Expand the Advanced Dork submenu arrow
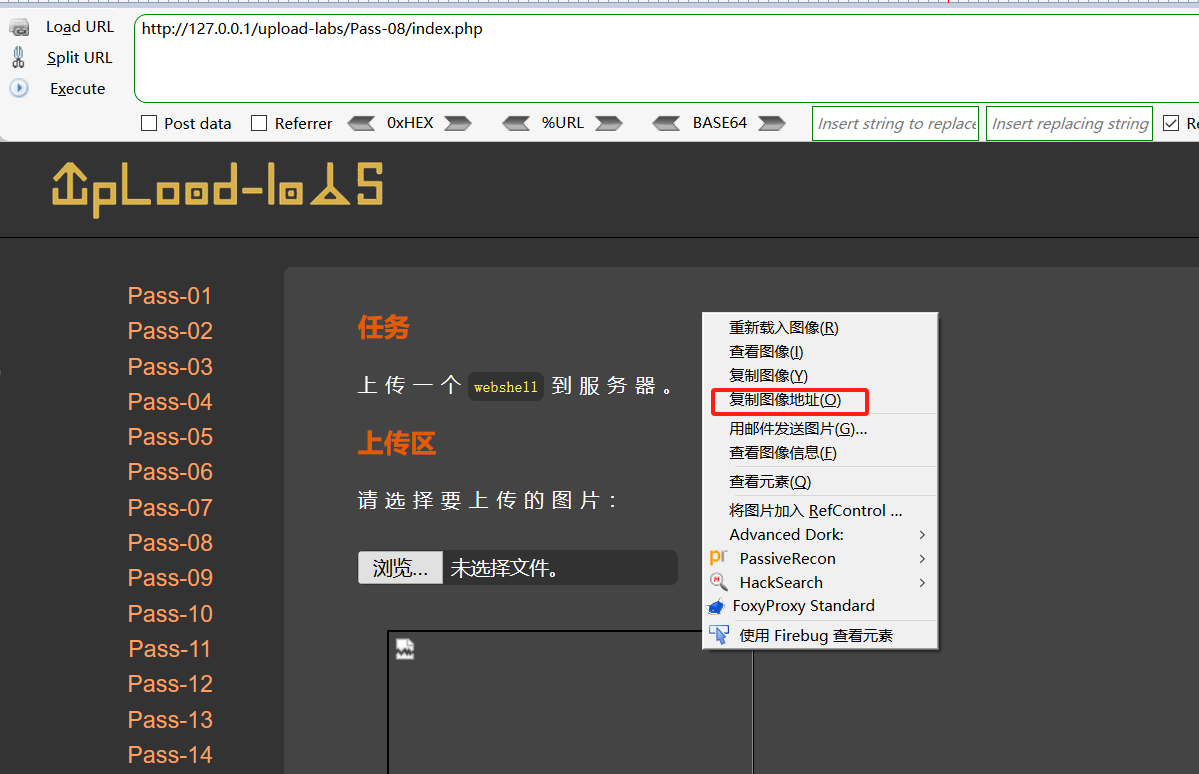Screen dimensions: 1199x774 (x=922, y=535)
